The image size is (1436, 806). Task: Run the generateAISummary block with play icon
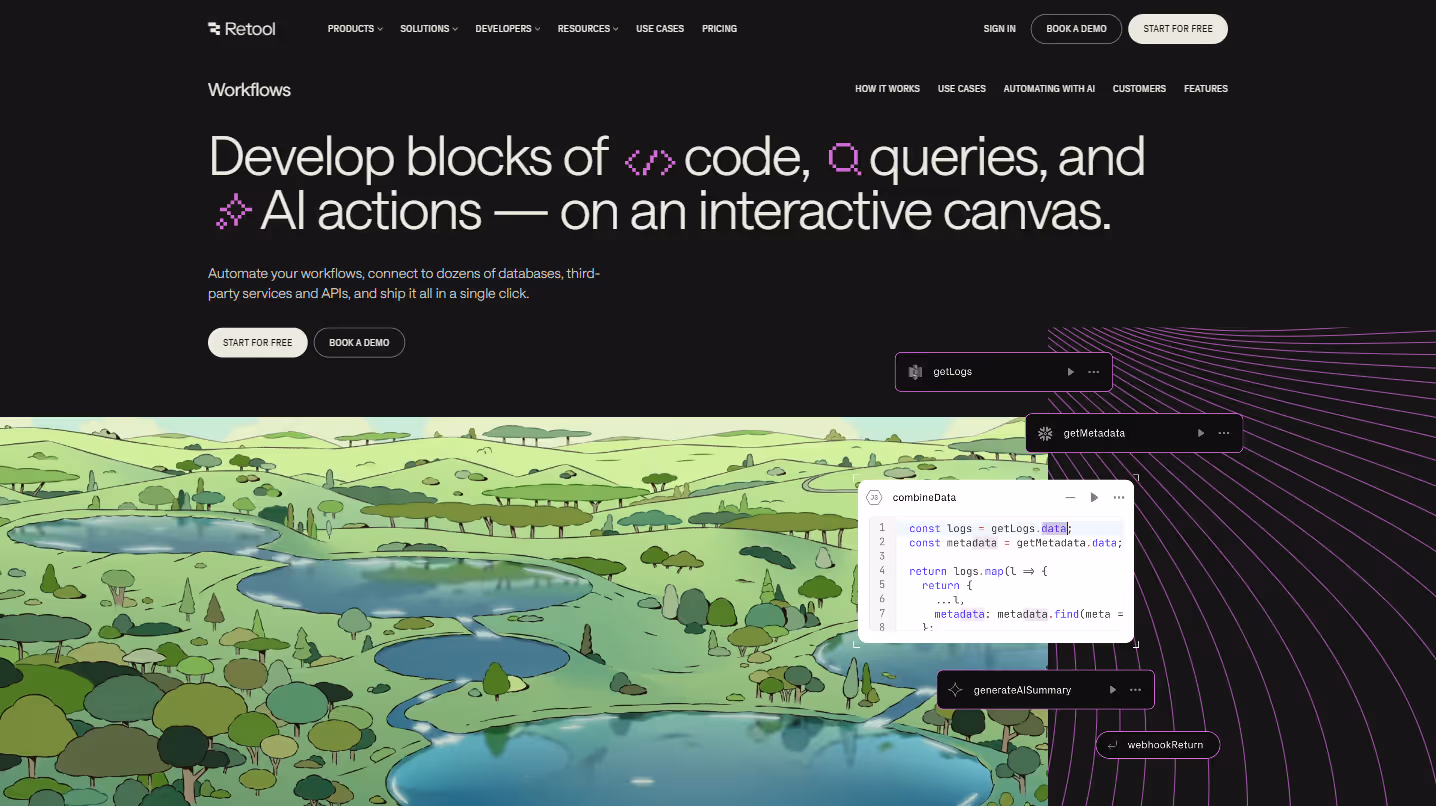click(x=1112, y=690)
